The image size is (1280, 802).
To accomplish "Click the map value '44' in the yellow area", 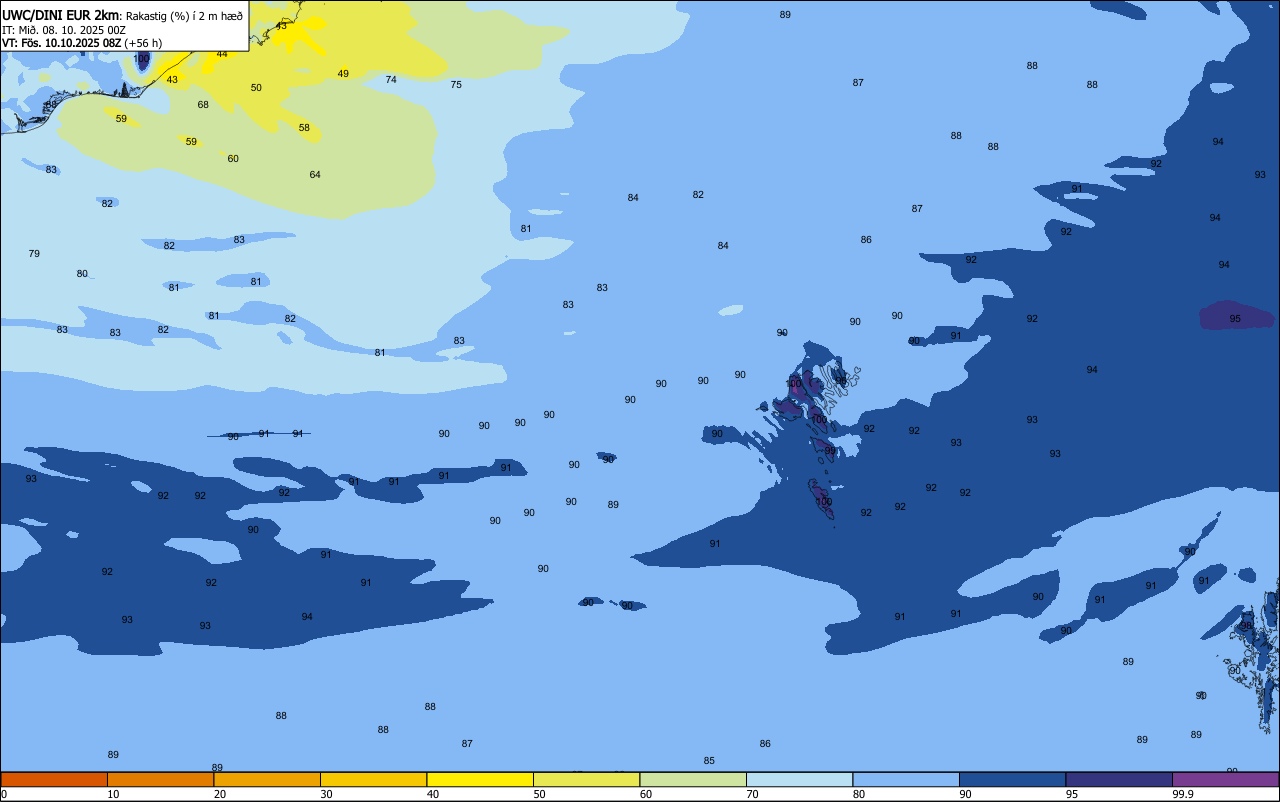I will [x=222, y=54].
